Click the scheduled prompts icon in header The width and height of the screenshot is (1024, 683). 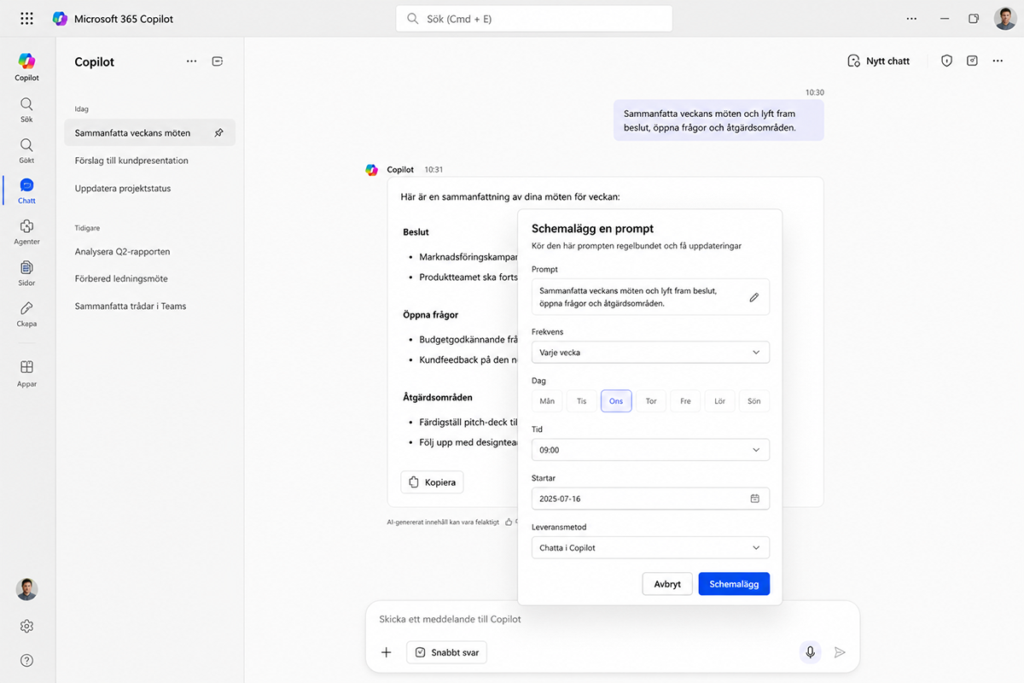click(972, 61)
